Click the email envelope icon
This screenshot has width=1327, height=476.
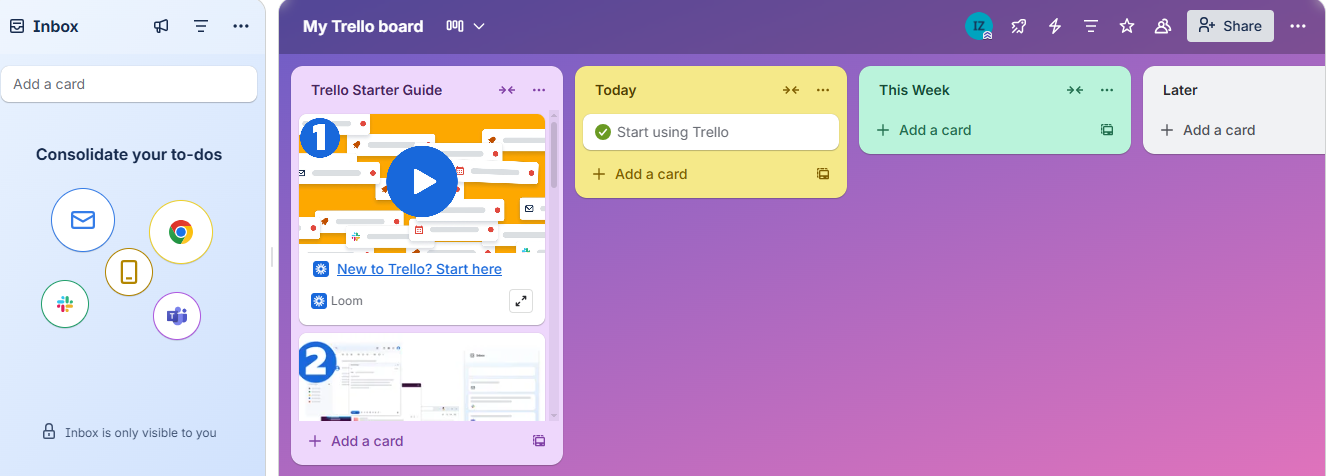point(83,220)
